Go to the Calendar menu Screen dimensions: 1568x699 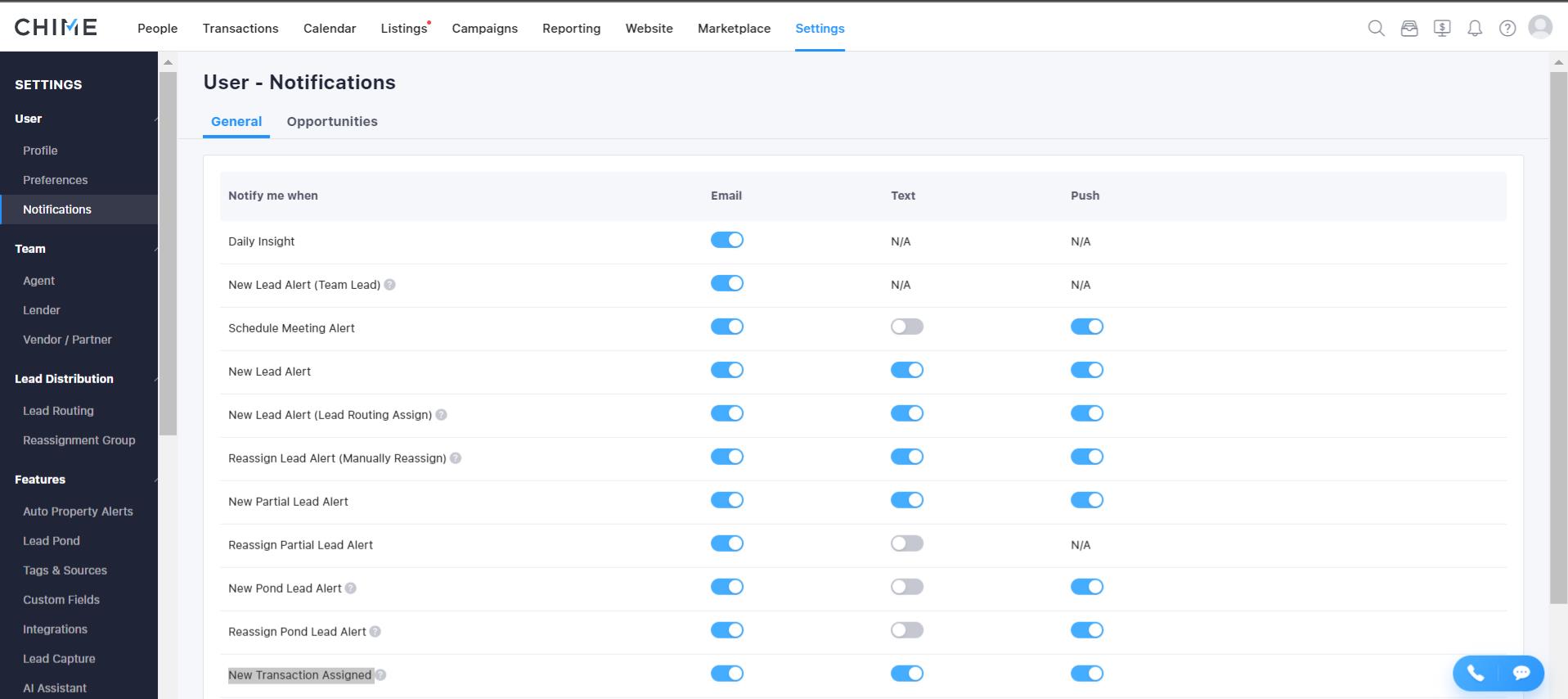[330, 29]
